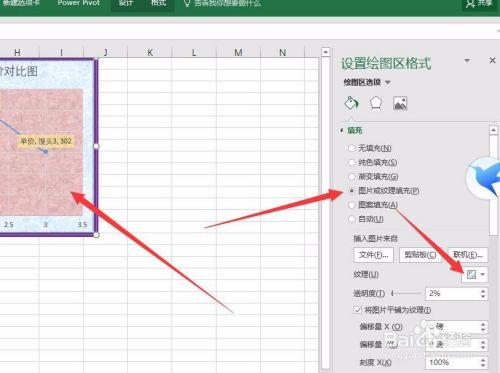Click the chart's right-middle resize handle
Screen dimensions: 500x373
pyautogui.click(x=96, y=146)
